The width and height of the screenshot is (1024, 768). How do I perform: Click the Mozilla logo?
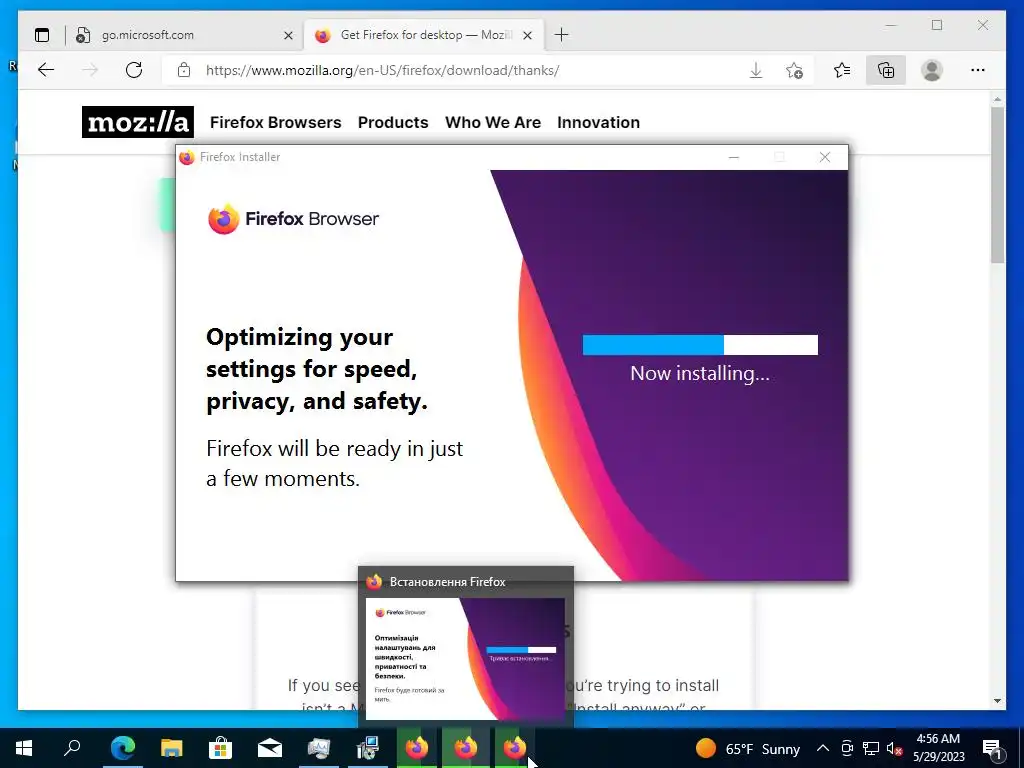pos(138,122)
